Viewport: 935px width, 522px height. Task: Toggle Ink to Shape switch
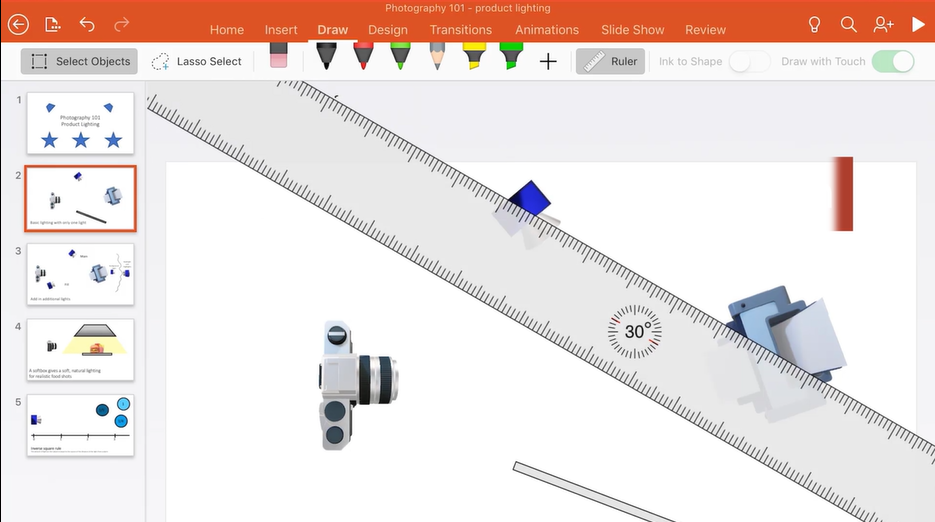pyautogui.click(x=750, y=61)
